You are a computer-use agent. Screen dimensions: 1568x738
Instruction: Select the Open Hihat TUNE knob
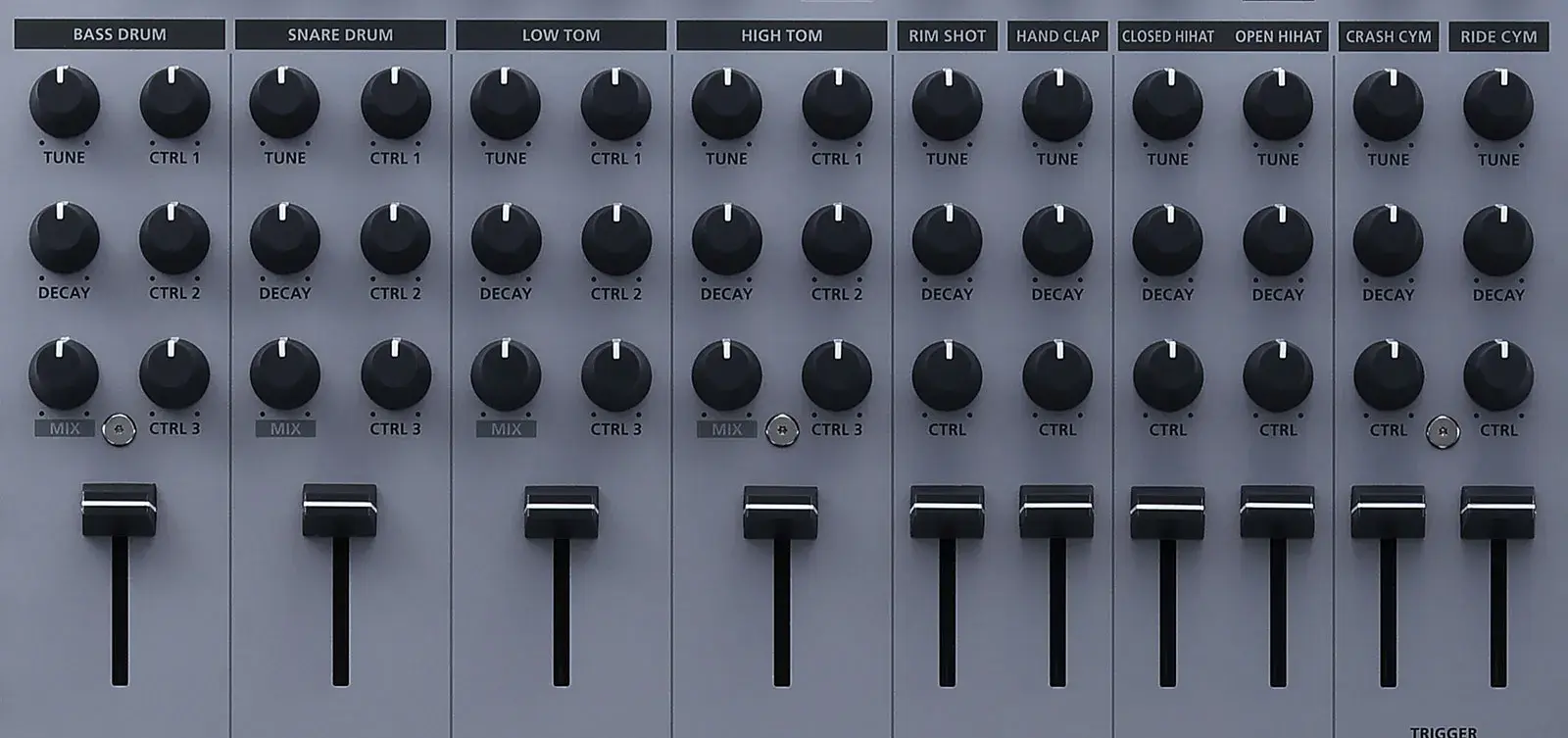coord(1278,105)
